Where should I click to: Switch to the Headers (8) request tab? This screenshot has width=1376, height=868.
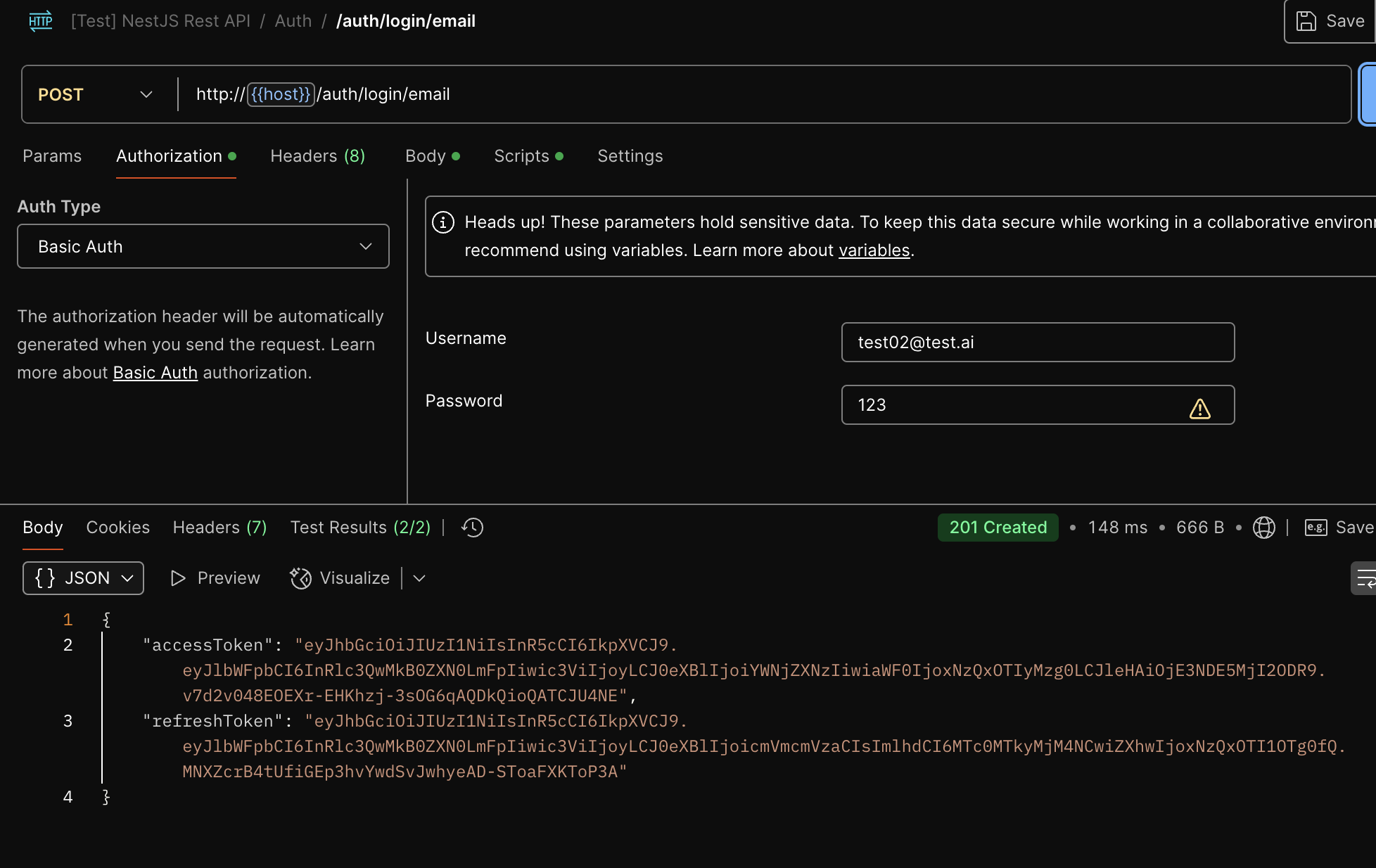(317, 156)
